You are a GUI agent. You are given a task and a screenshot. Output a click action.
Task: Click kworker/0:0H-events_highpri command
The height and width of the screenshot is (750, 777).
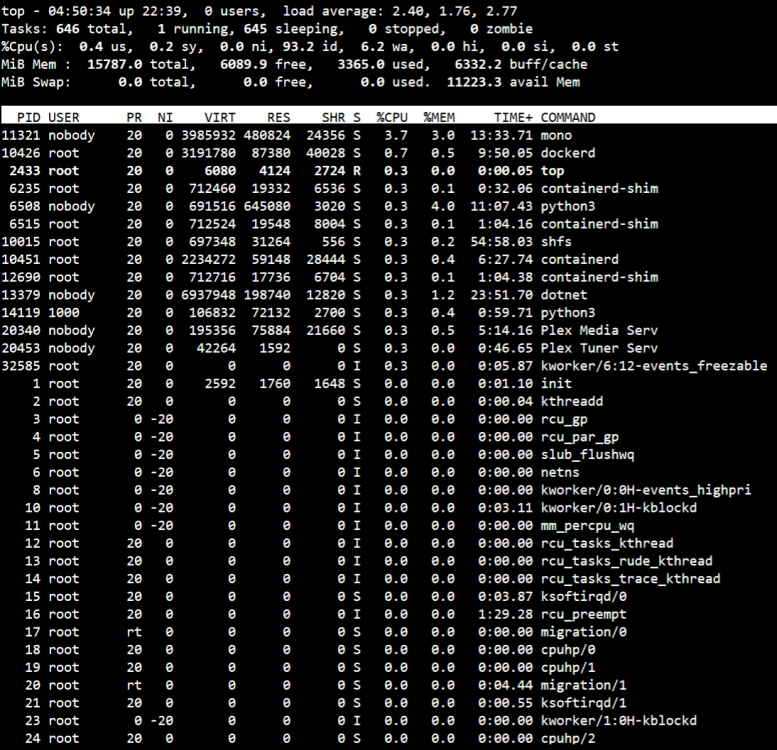tap(646, 490)
